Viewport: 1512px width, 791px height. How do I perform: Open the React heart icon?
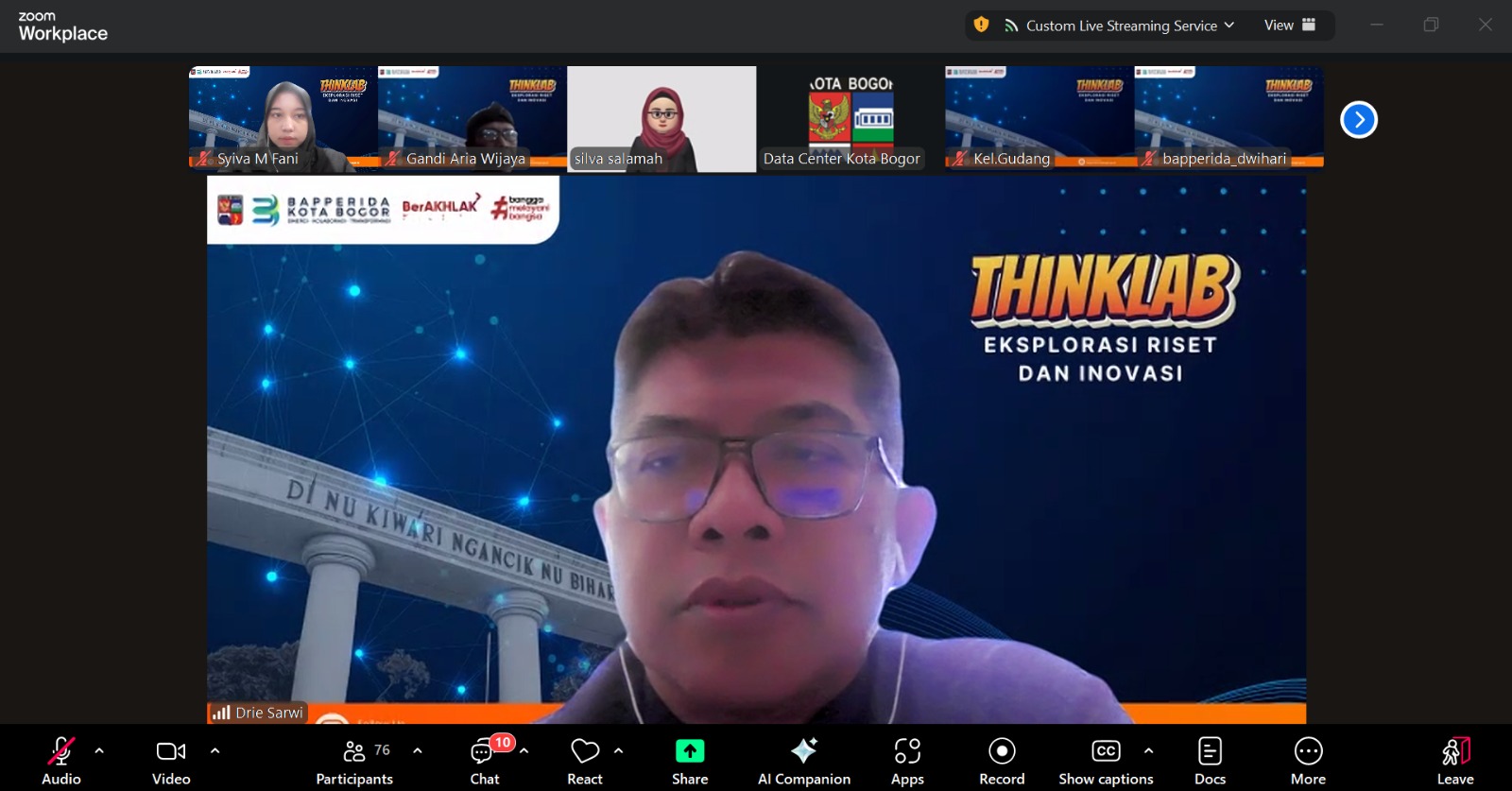tap(585, 752)
